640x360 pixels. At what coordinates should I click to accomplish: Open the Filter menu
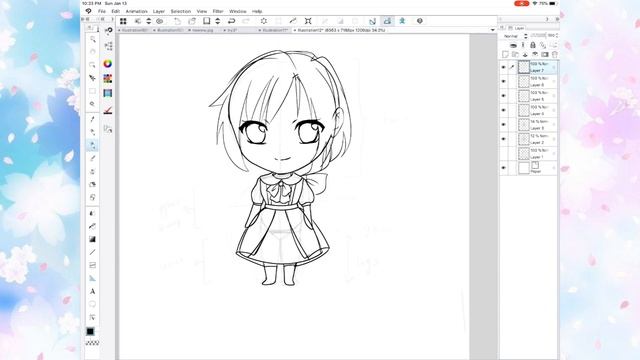pyautogui.click(x=218, y=11)
